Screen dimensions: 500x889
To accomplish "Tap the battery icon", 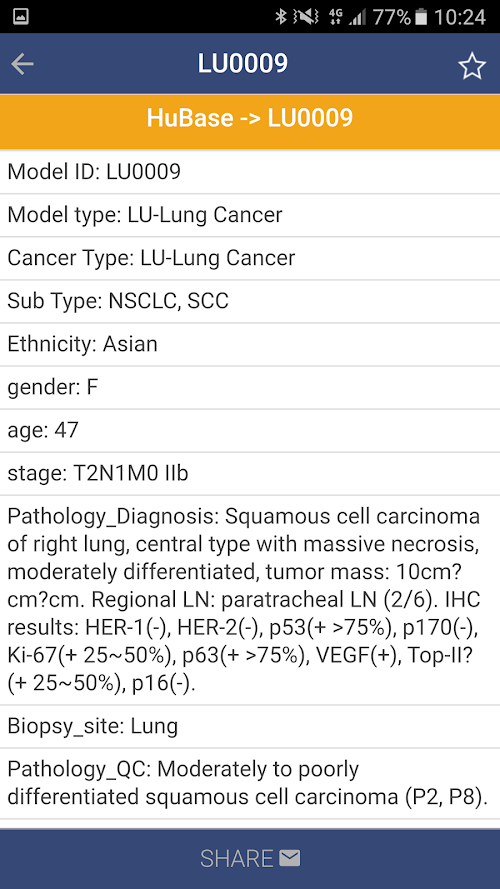I will tap(421, 17).
